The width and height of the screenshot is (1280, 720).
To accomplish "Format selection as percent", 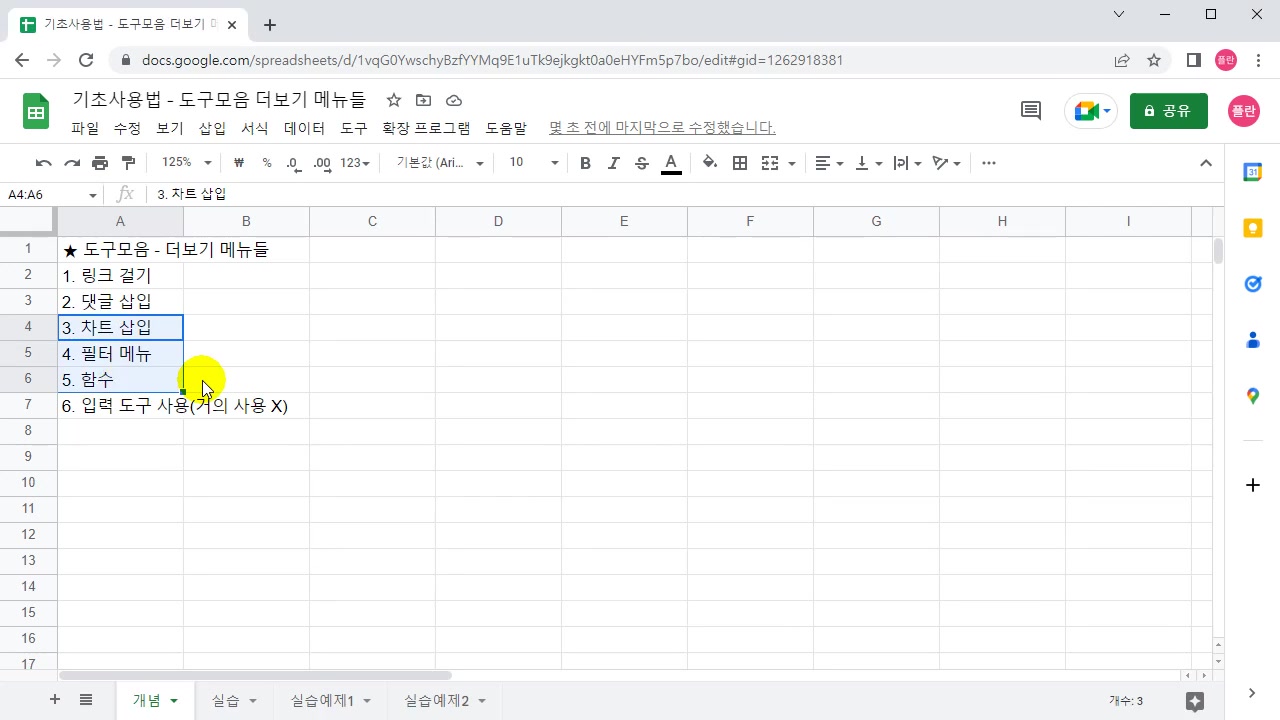I will 266,162.
